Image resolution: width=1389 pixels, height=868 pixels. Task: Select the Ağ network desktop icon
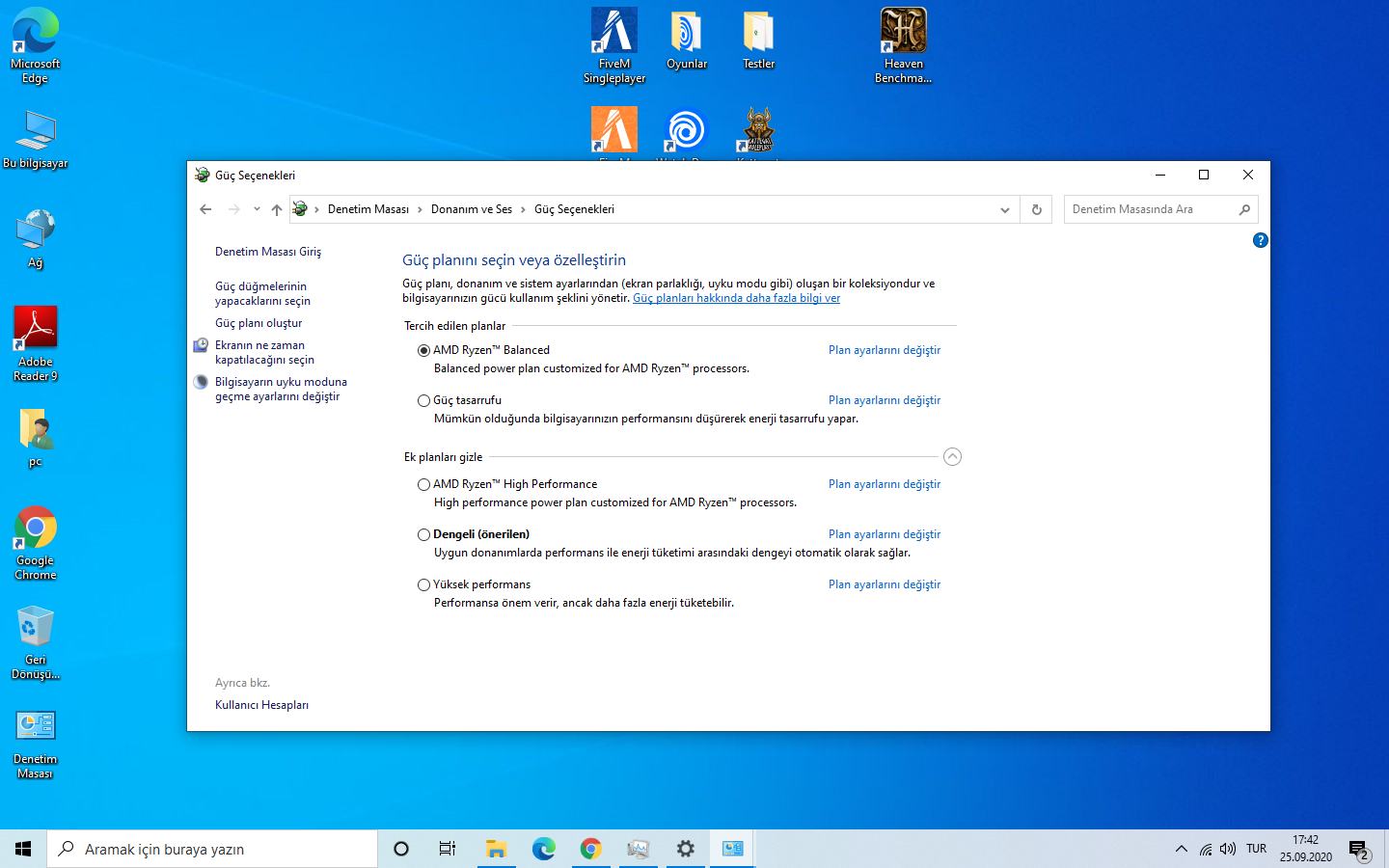tap(36, 239)
